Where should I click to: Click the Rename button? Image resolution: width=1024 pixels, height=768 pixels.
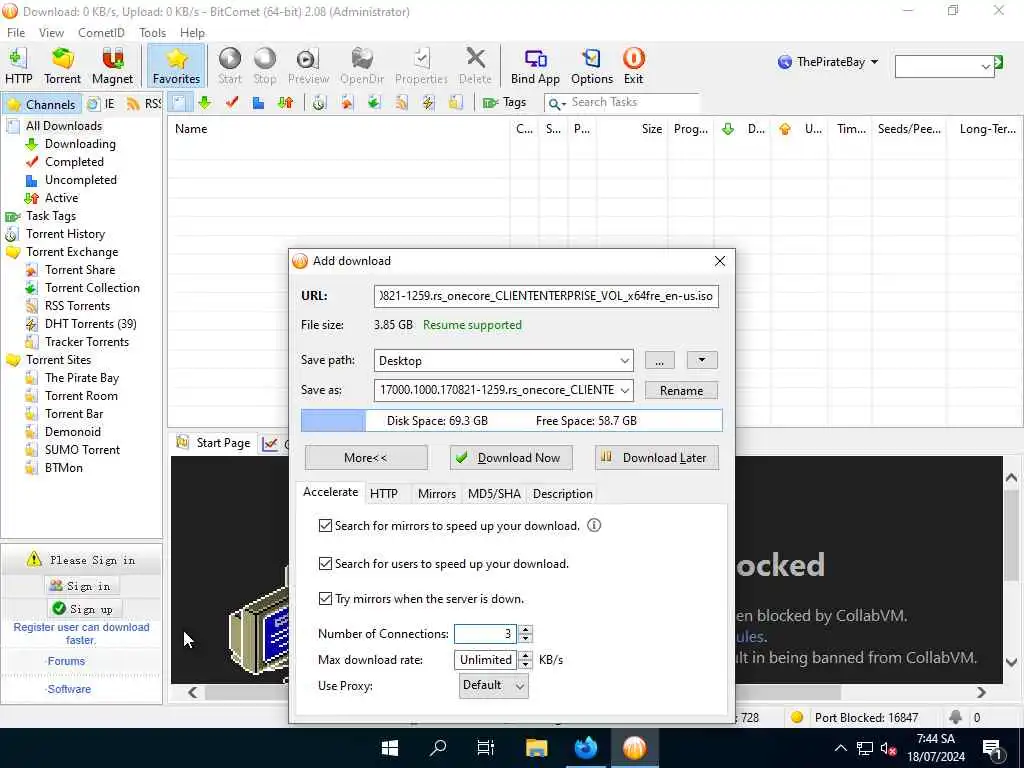click(681, 391)
